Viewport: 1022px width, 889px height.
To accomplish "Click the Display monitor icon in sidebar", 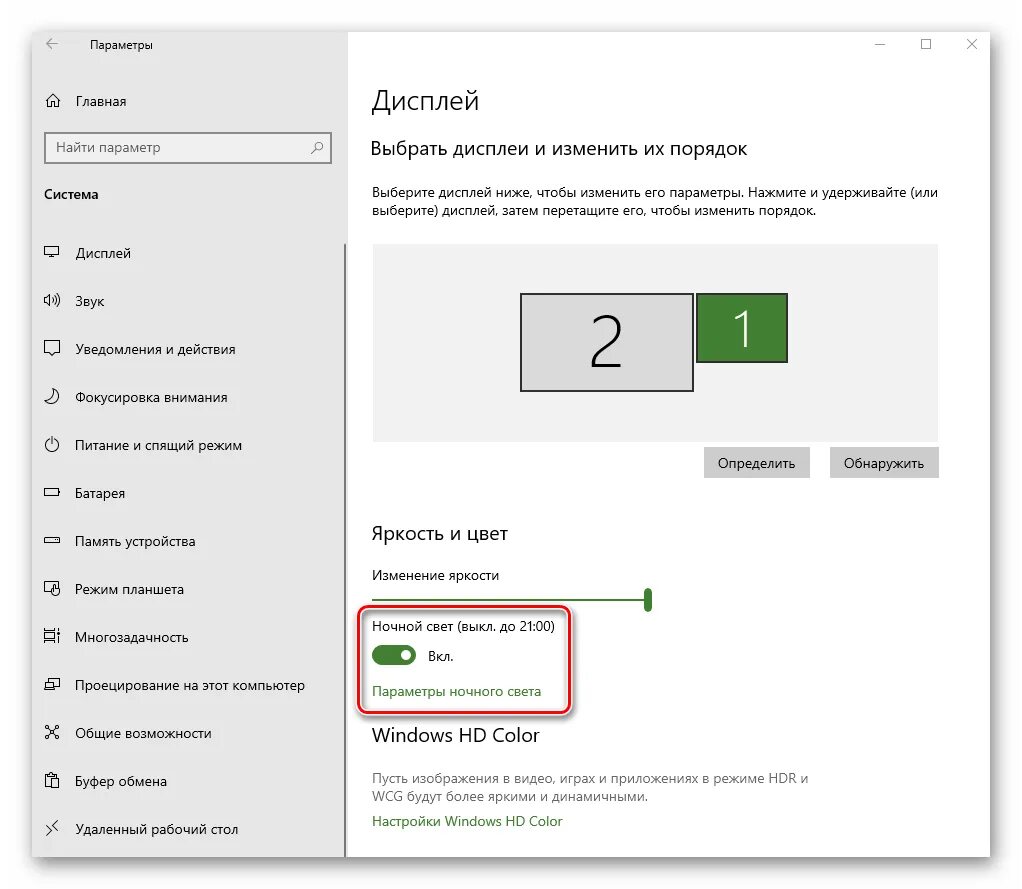I will pyautogui.click(x=51, y=252).
